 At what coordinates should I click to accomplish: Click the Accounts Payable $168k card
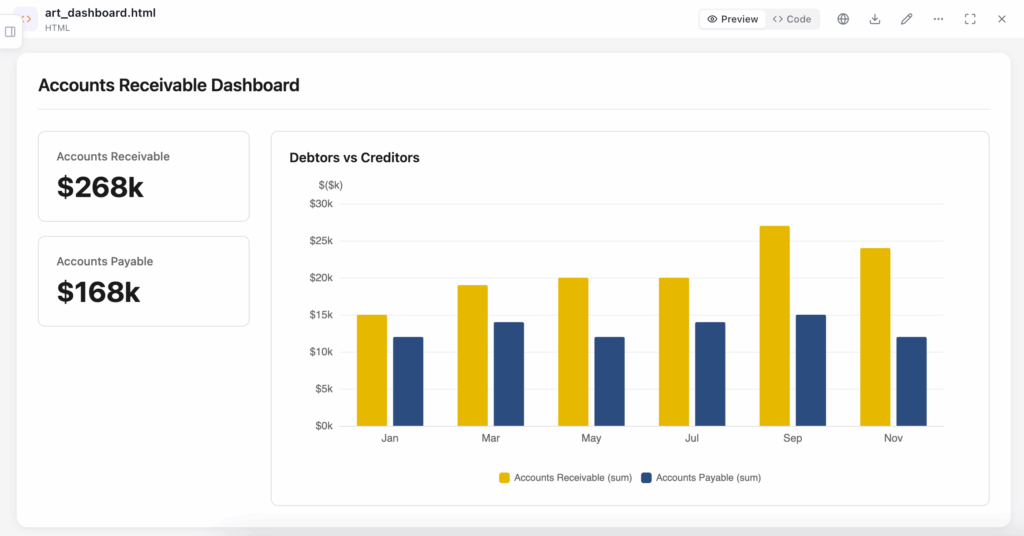click(x=144, y=281)
